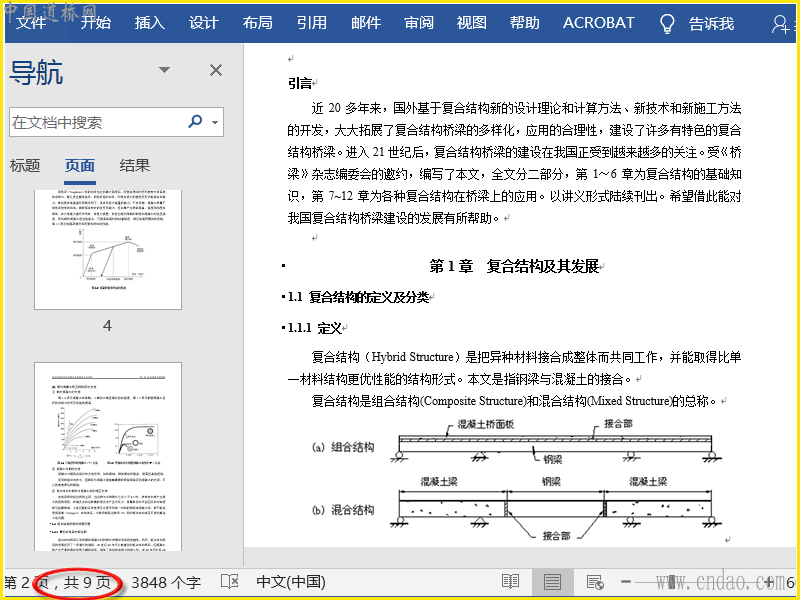
Task: Click the 引言 heading in document
Action: 300,83
